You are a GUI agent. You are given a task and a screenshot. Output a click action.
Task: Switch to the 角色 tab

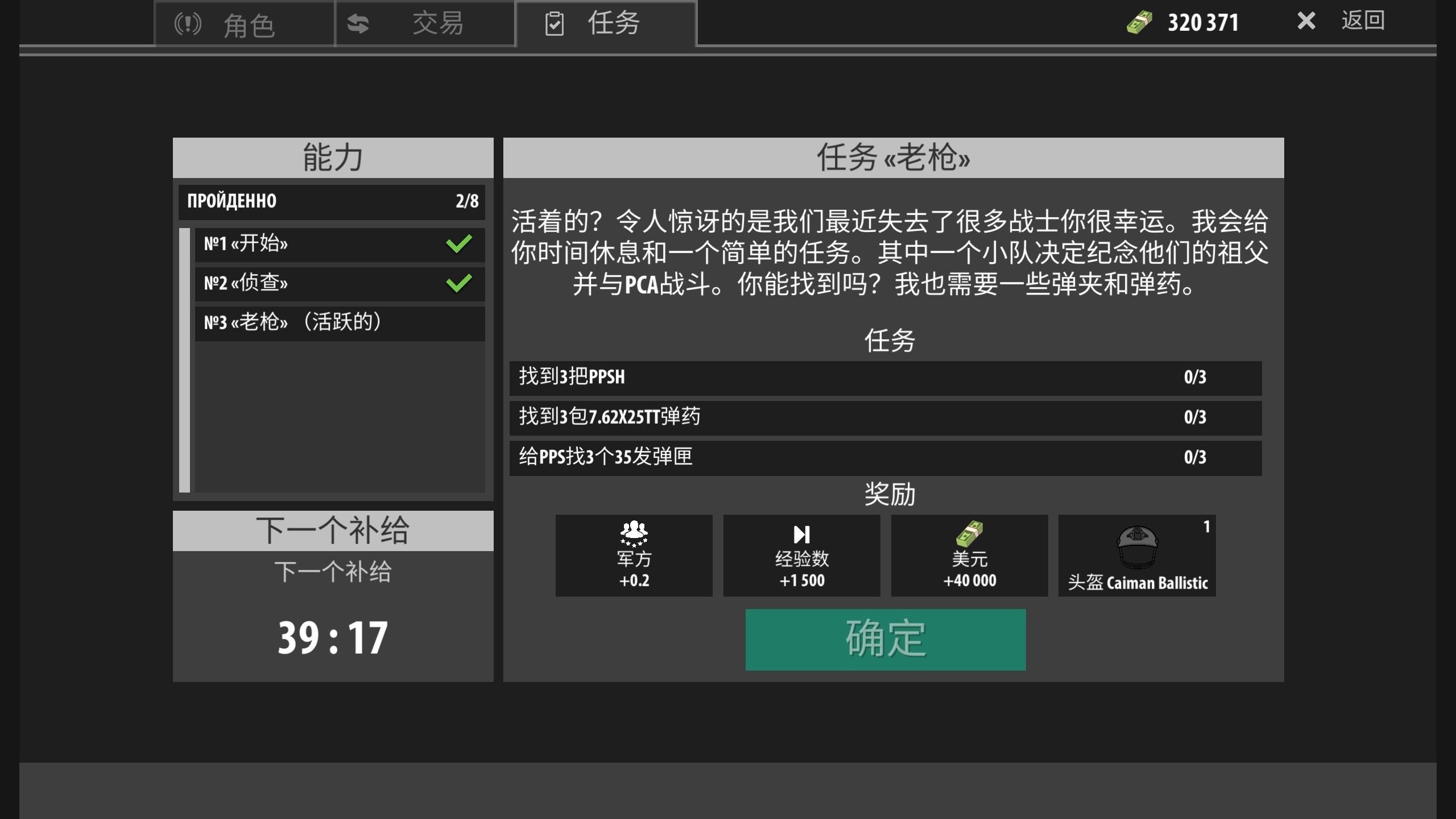[250, 24]
